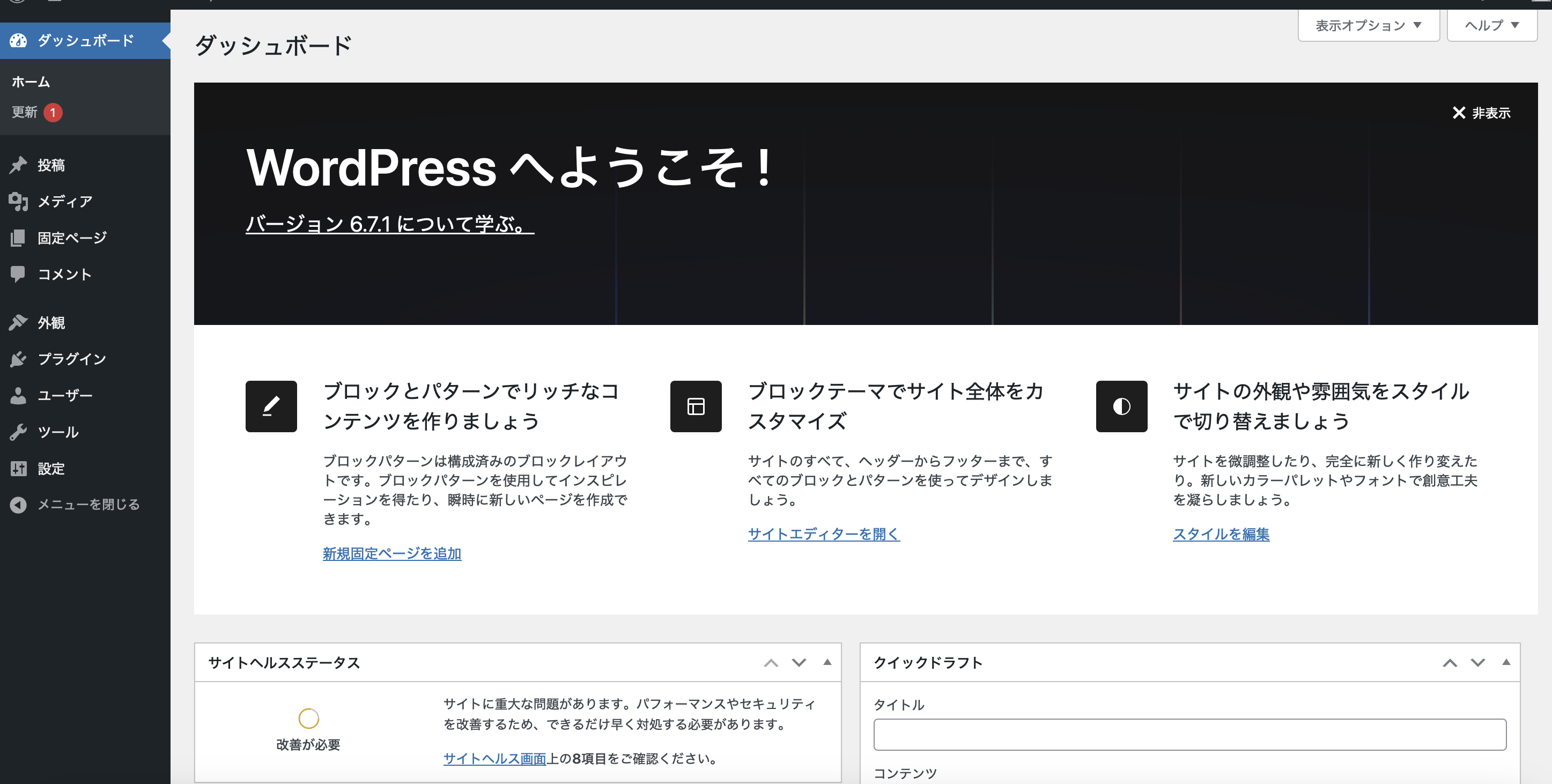1552x784 pixels.
Task: Click the プラグイン plugin icon
Action: tap(19, 359)
